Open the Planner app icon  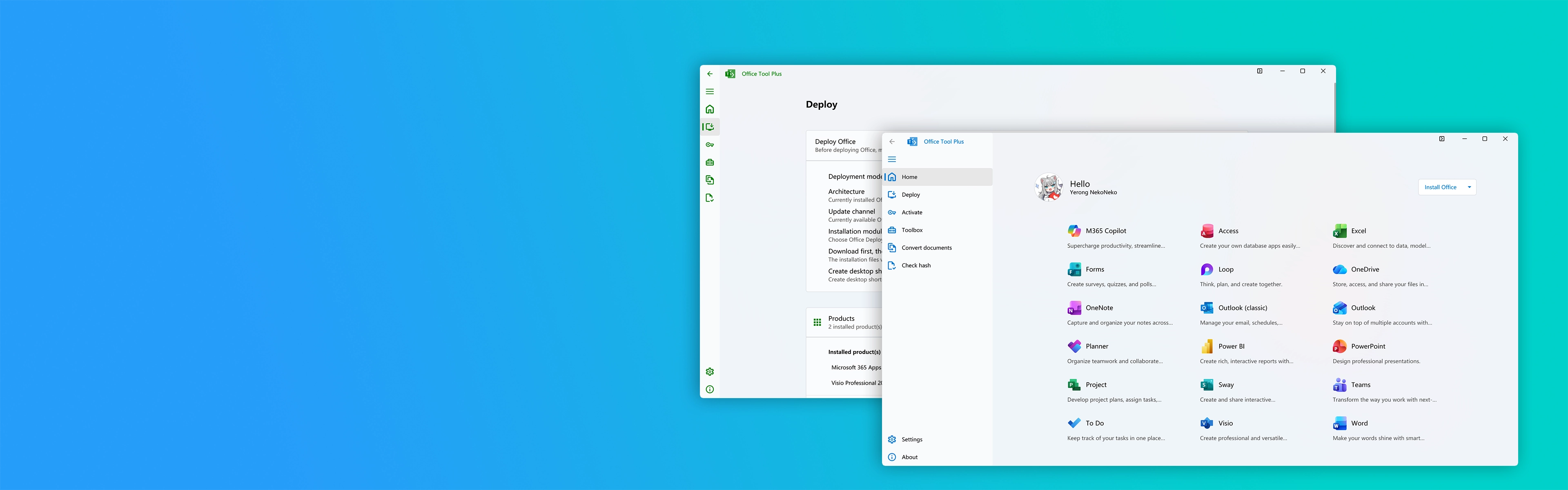1074,346
